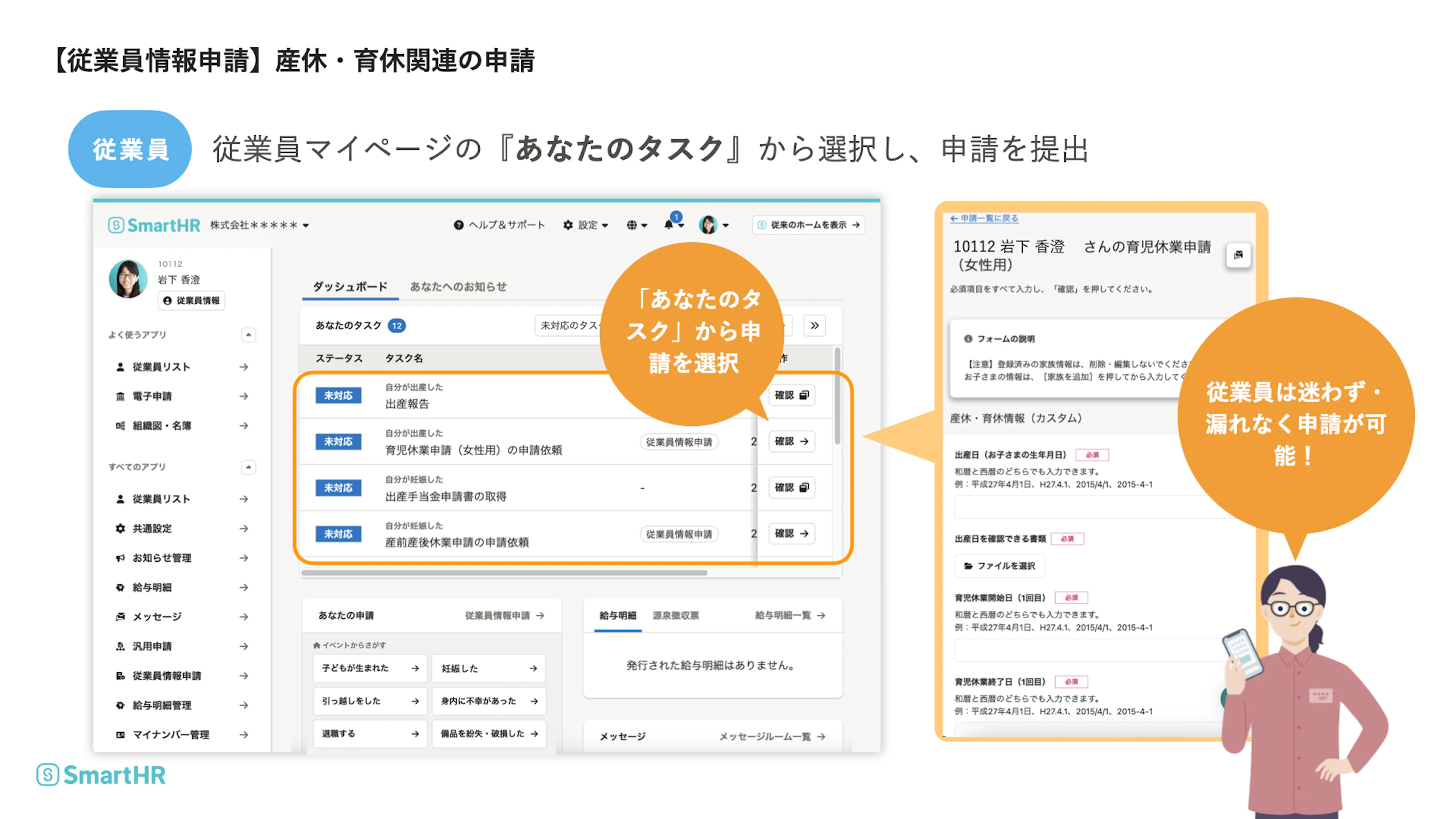Select the 源泉徴収票 tab

tap(676, 615)
